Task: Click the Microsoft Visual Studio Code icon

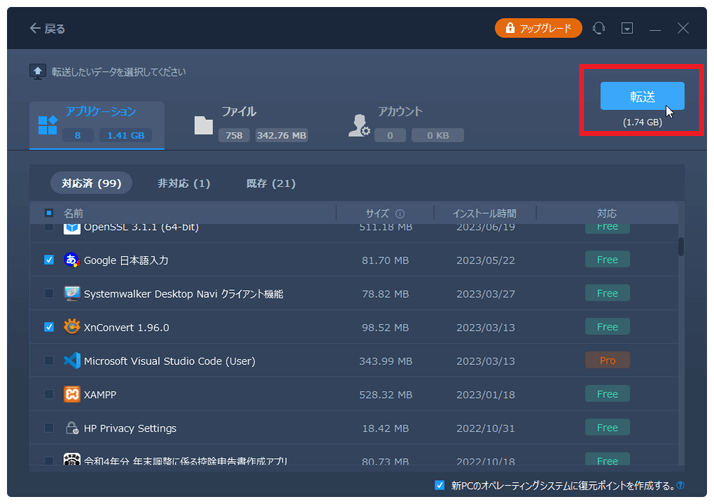Action: click(x=72, y=361)
